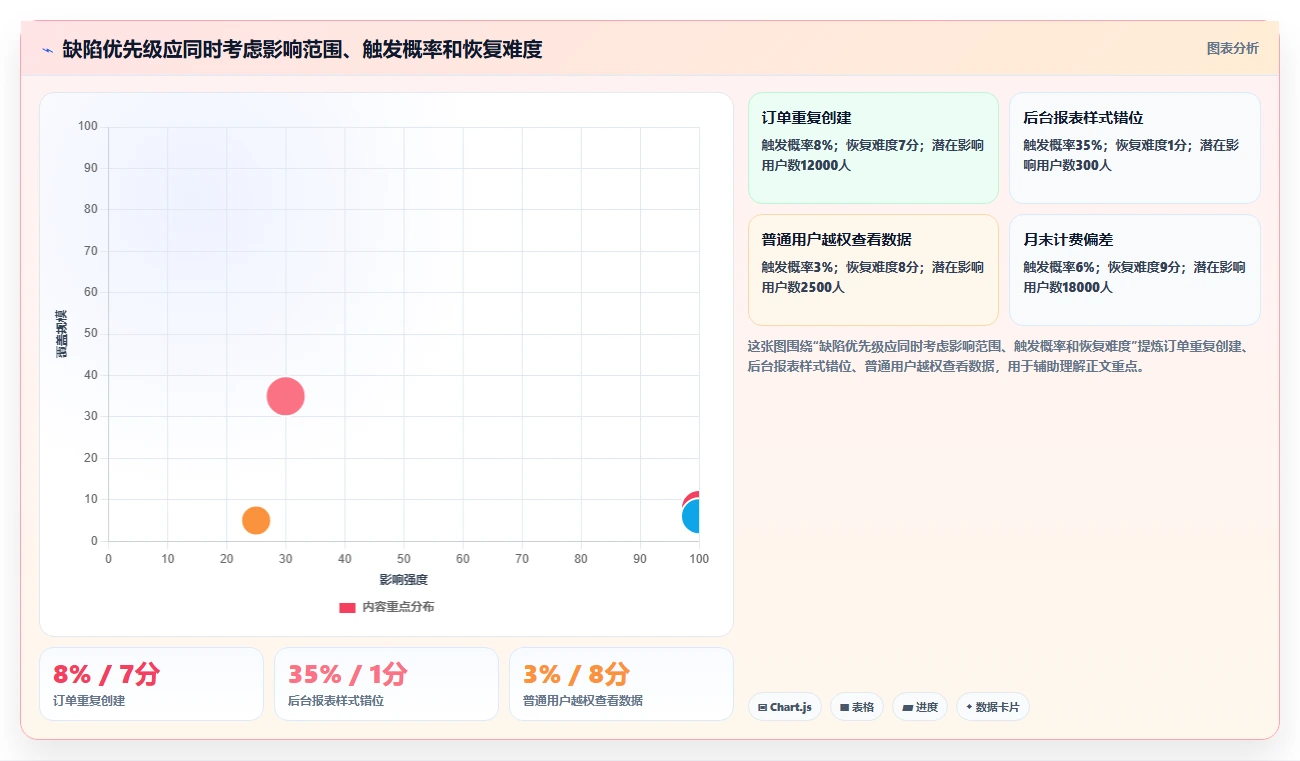This screenshot has height=761, width=1300.
Task: Click the 订单重复创建 label under 8% / 7分
Action: (89, 701)
